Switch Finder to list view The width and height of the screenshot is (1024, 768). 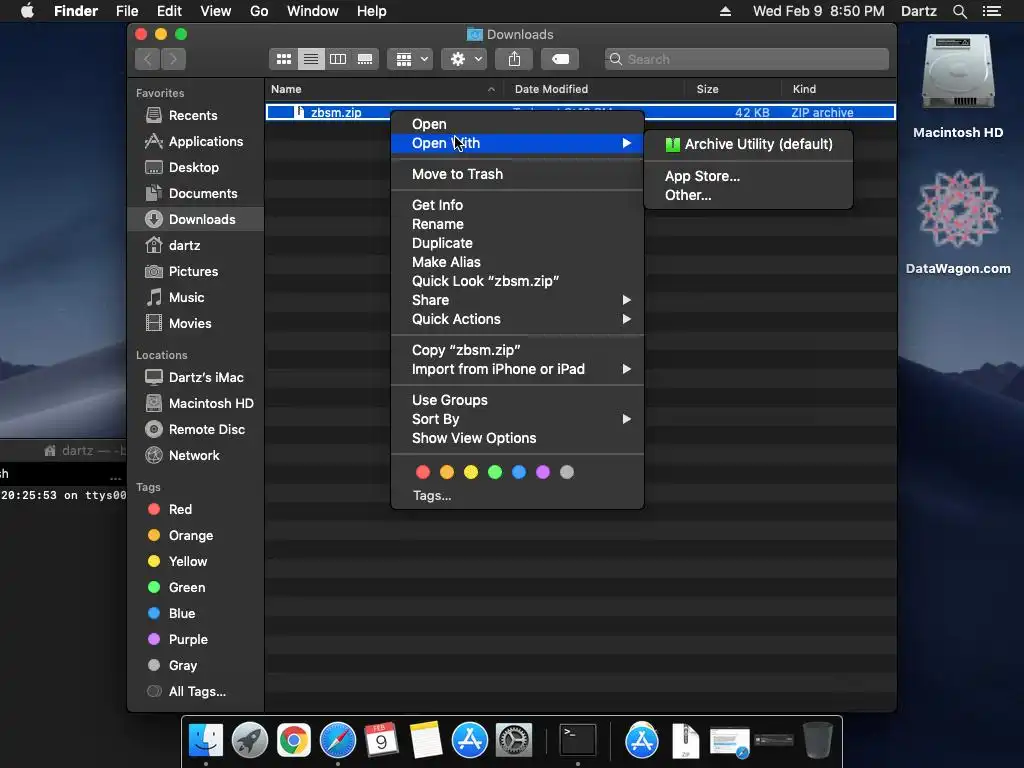(x=311, y=59)
